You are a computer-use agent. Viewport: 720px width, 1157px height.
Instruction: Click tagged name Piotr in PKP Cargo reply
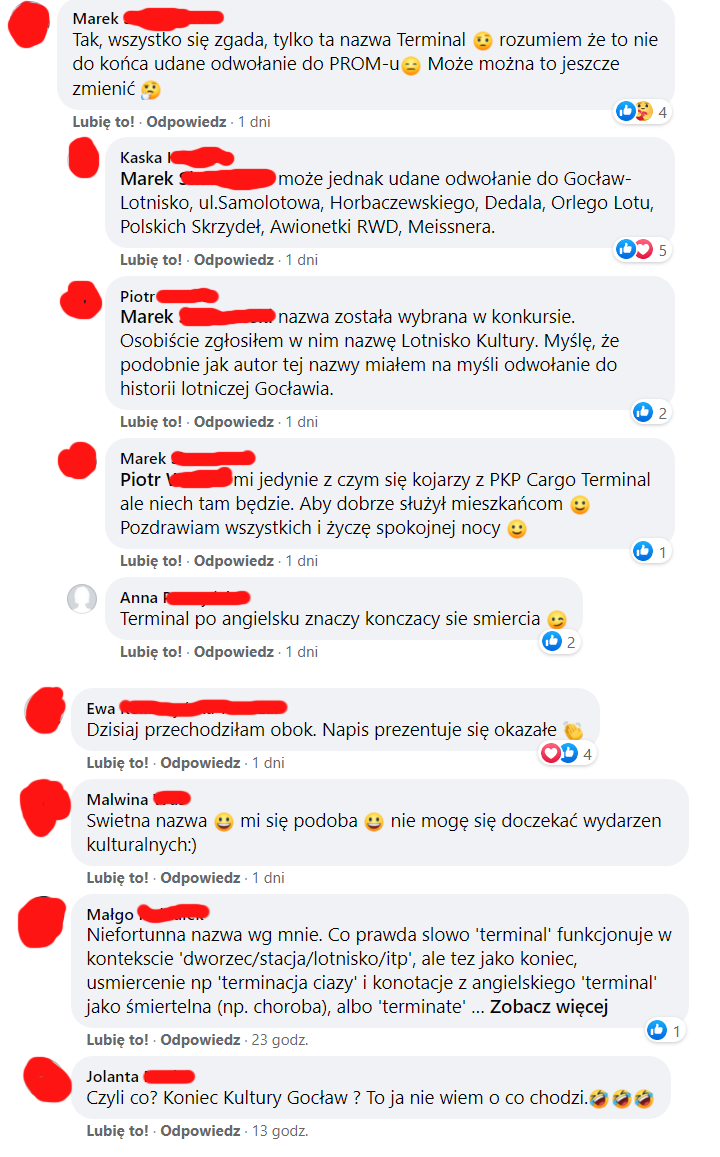[176, 480]
